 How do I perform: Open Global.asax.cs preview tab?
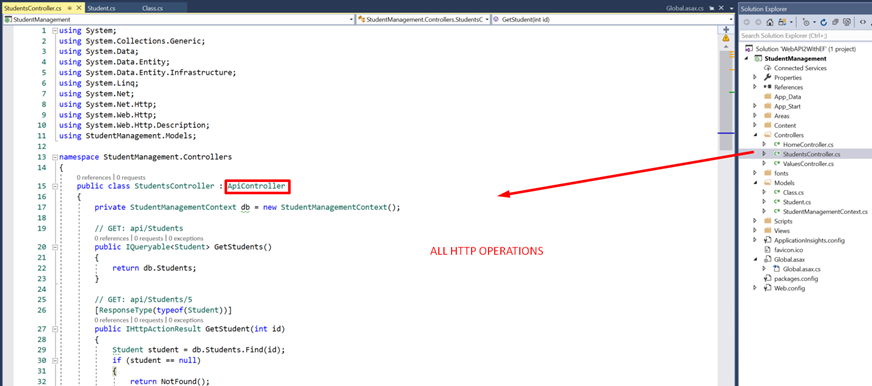(684, 9)
